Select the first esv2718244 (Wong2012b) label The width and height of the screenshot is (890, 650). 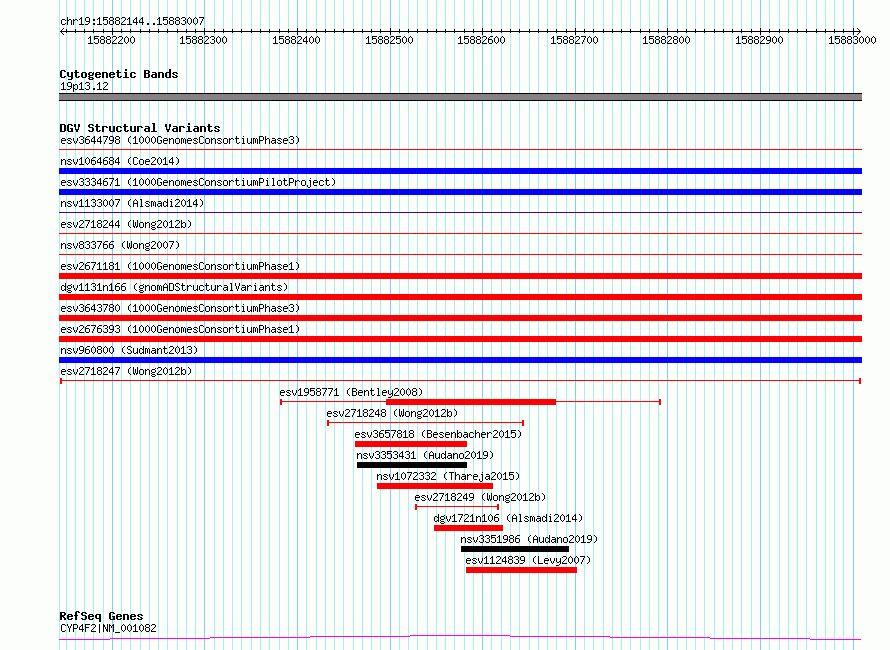(126, 224)
